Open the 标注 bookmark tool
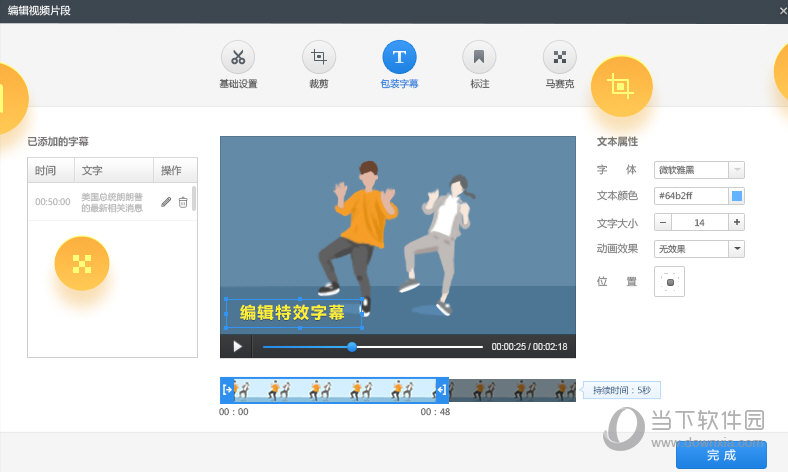This screenshot has width=788, height=472. coord(479,57)
